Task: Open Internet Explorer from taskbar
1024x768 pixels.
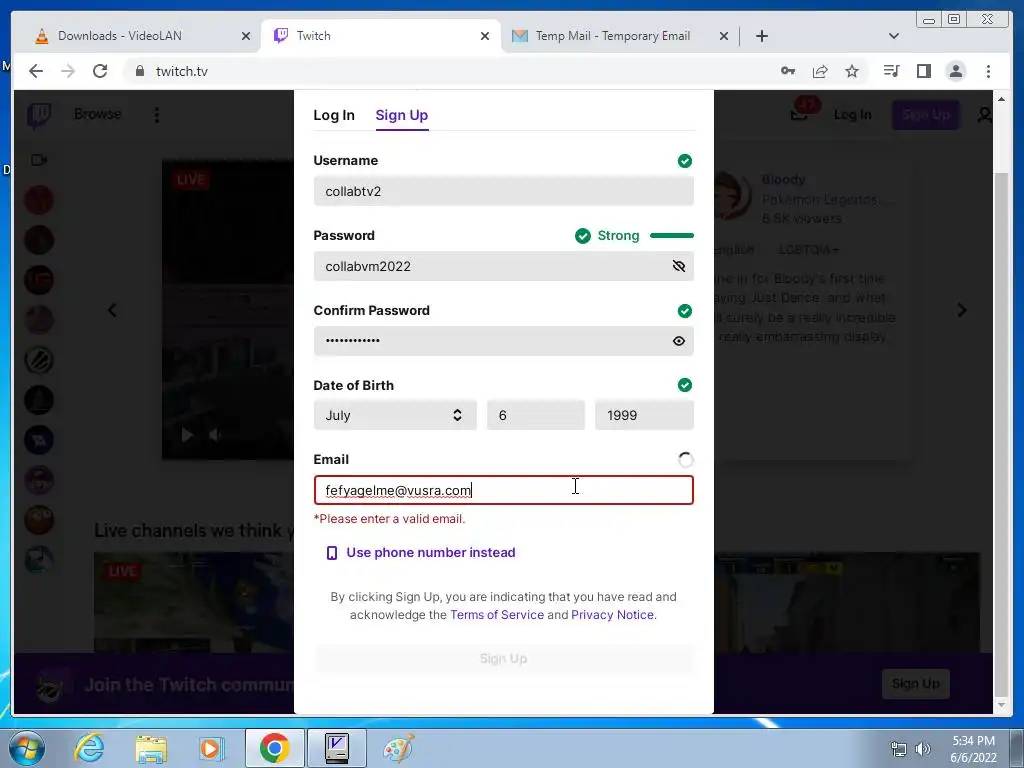Action: tap(89, 748)
